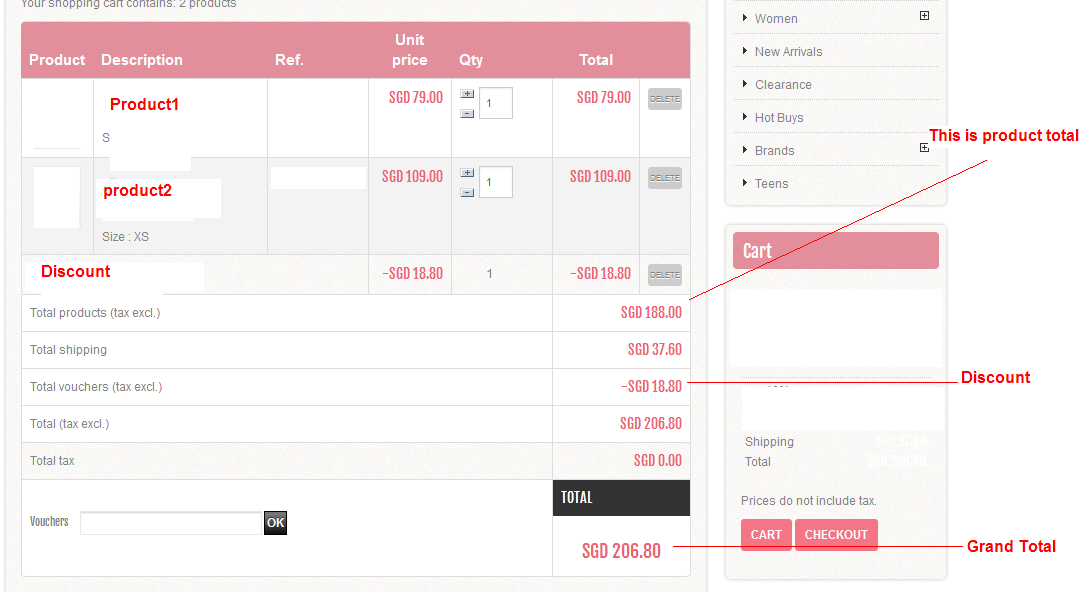1083x592 pixels.
Task: Decrease quantity of Product1 with minus icon
Action: coord(467,113)
